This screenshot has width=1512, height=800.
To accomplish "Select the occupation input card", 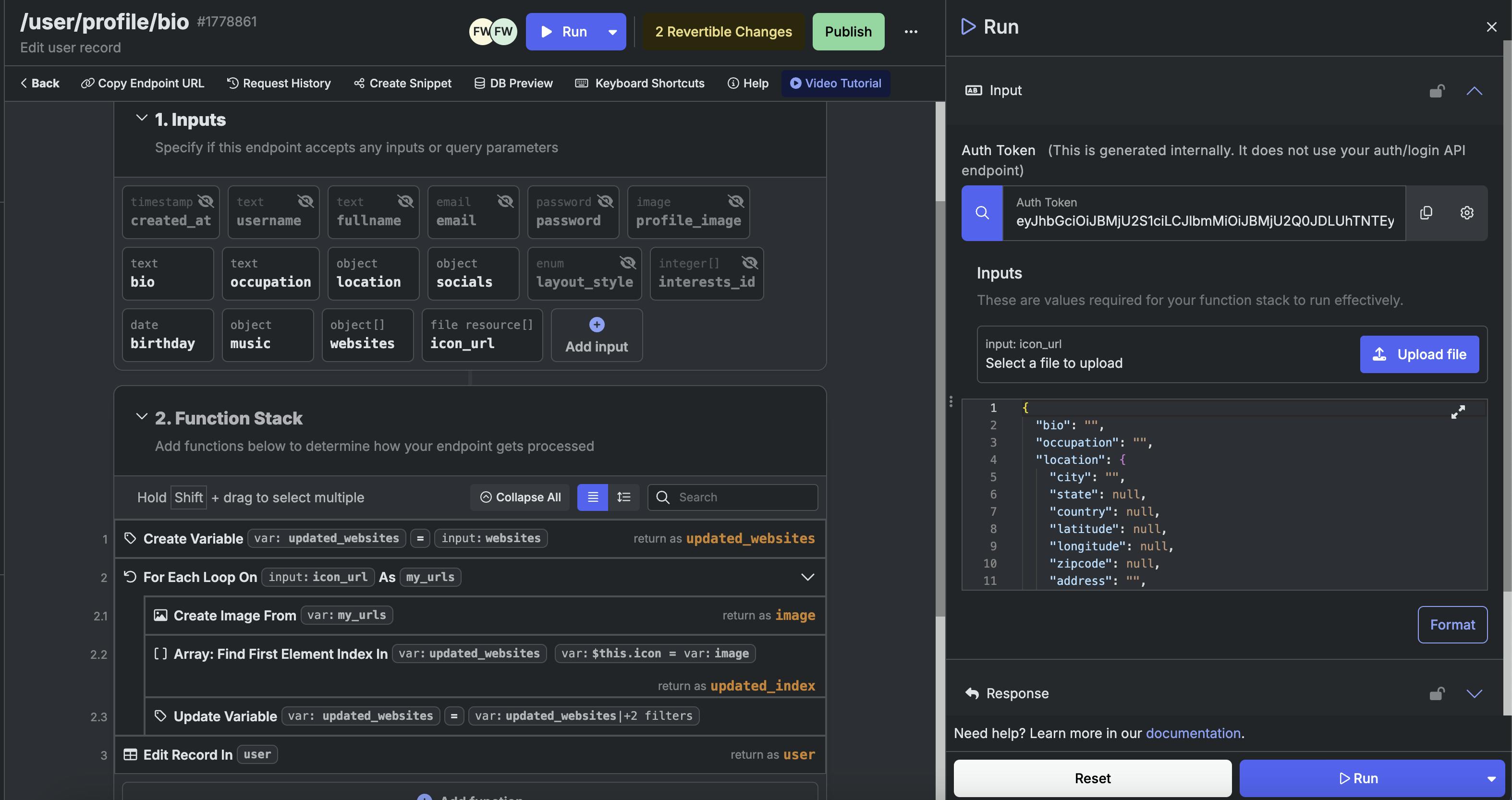I will pos(270,274).
